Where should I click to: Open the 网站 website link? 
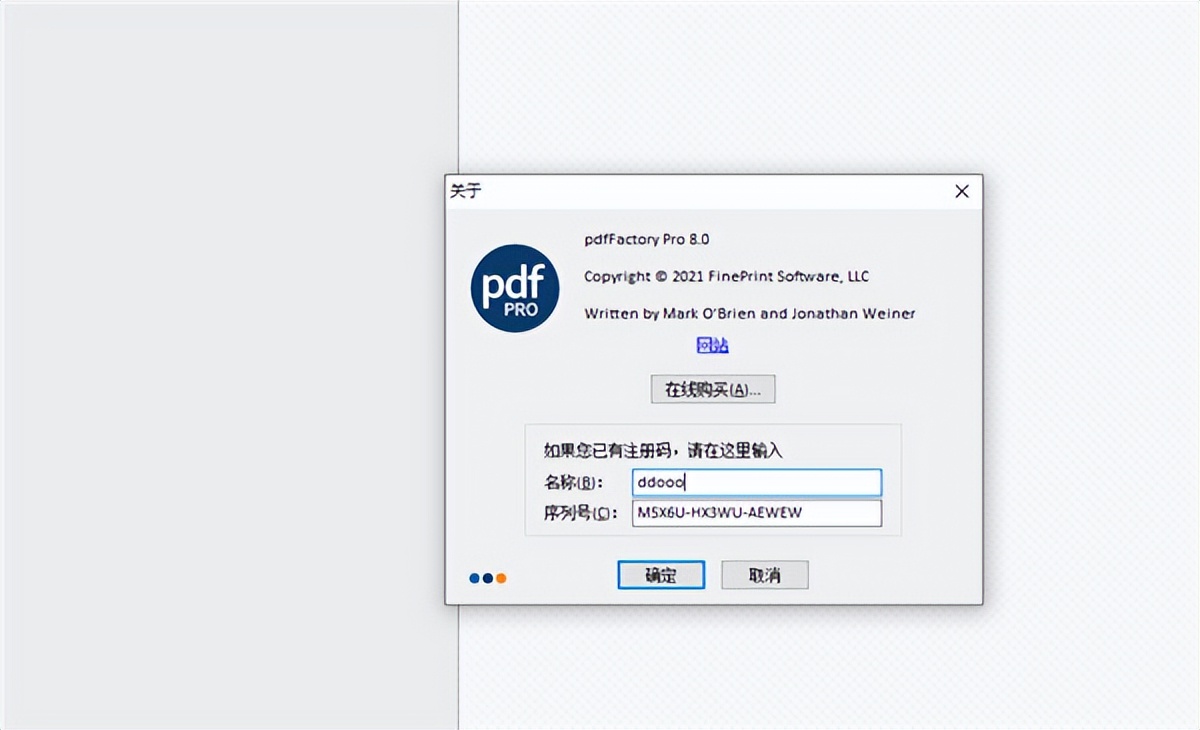[712, 344]
